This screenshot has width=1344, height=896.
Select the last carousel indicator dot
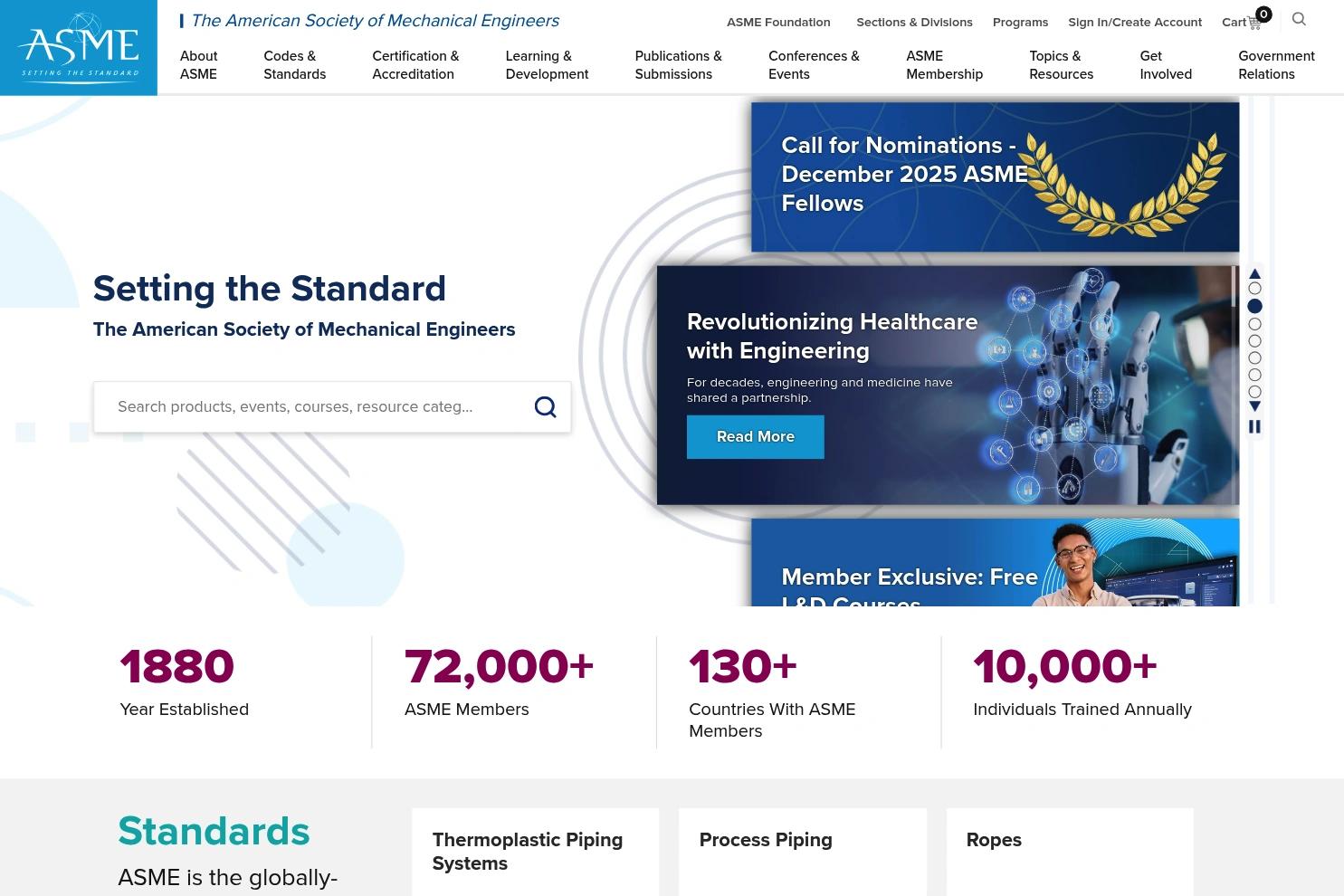pyautogui.click(x=1254, y=391)
